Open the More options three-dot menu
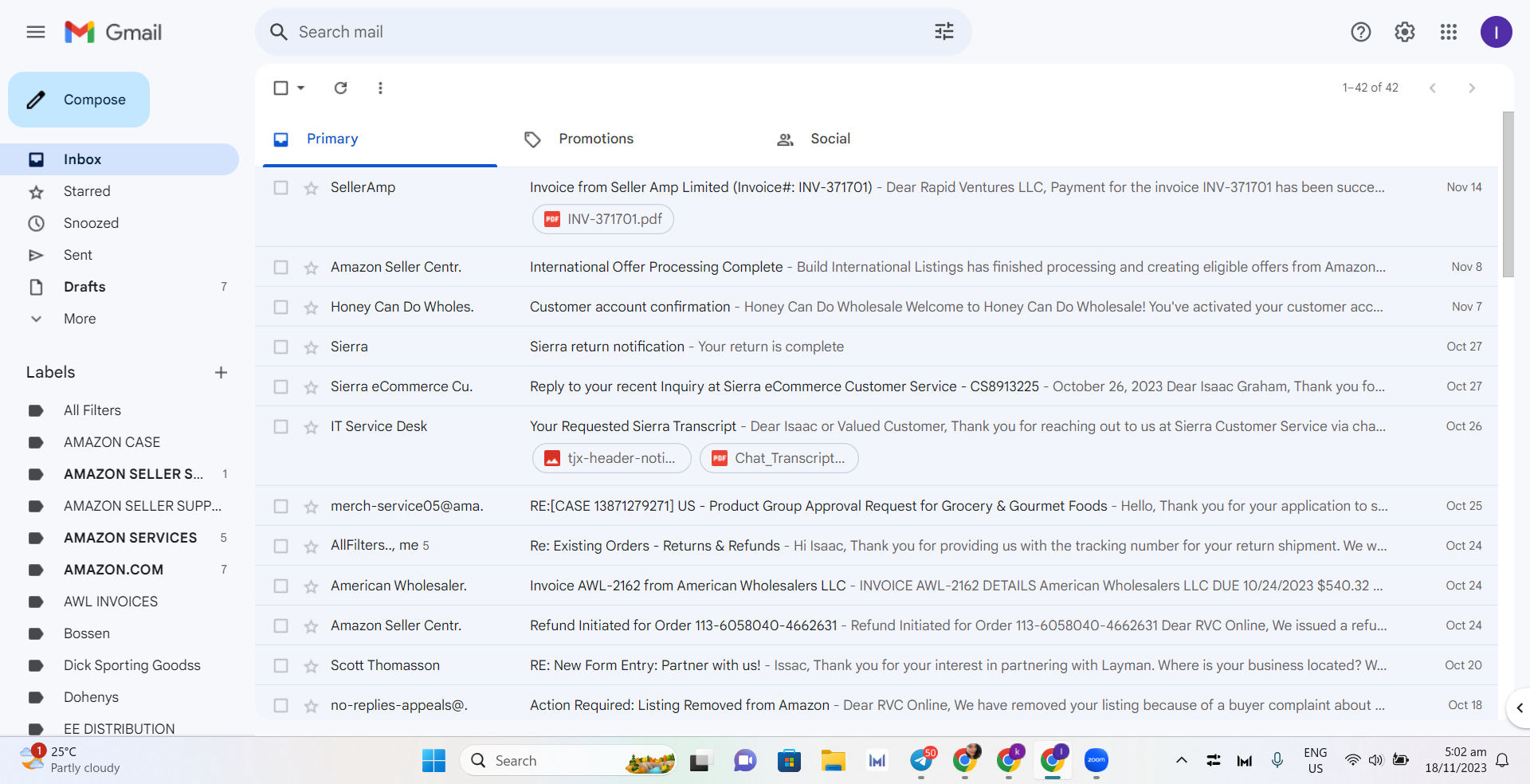 [380, 88]
